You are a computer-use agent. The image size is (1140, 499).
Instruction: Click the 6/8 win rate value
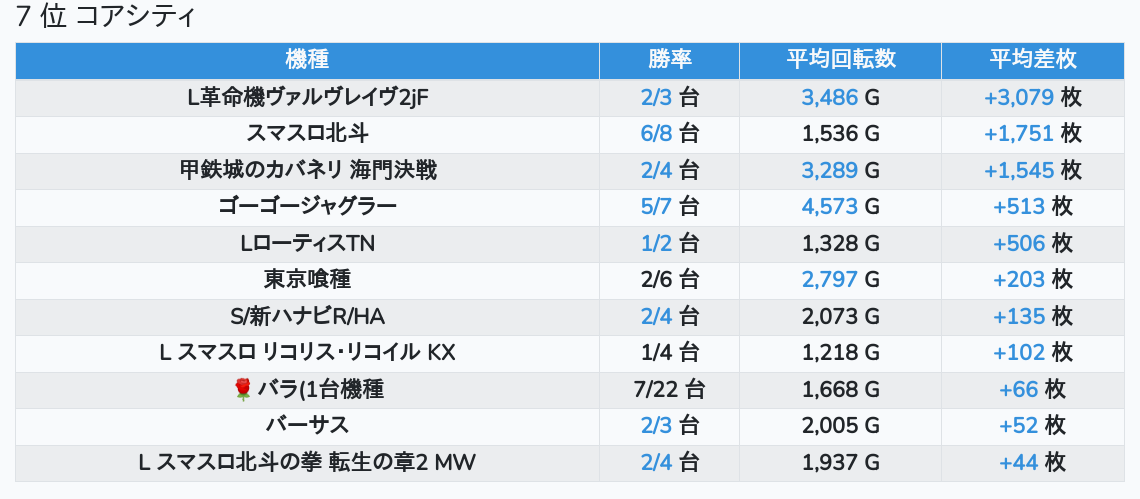(656, 134)
